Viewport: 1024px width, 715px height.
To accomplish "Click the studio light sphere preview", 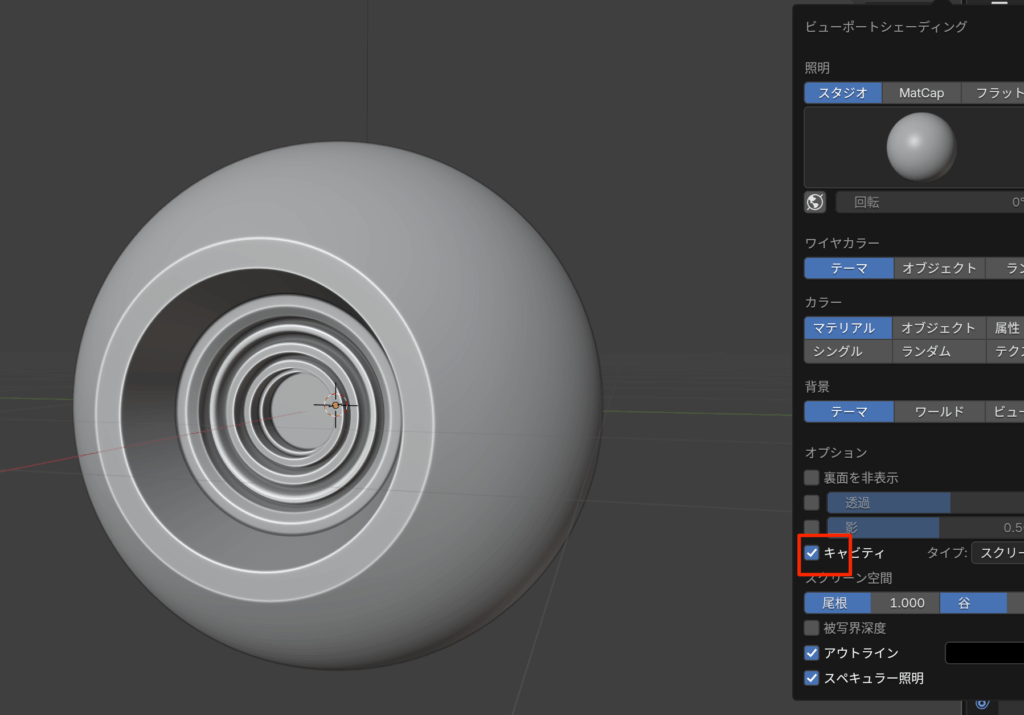I will click(920, 146).
